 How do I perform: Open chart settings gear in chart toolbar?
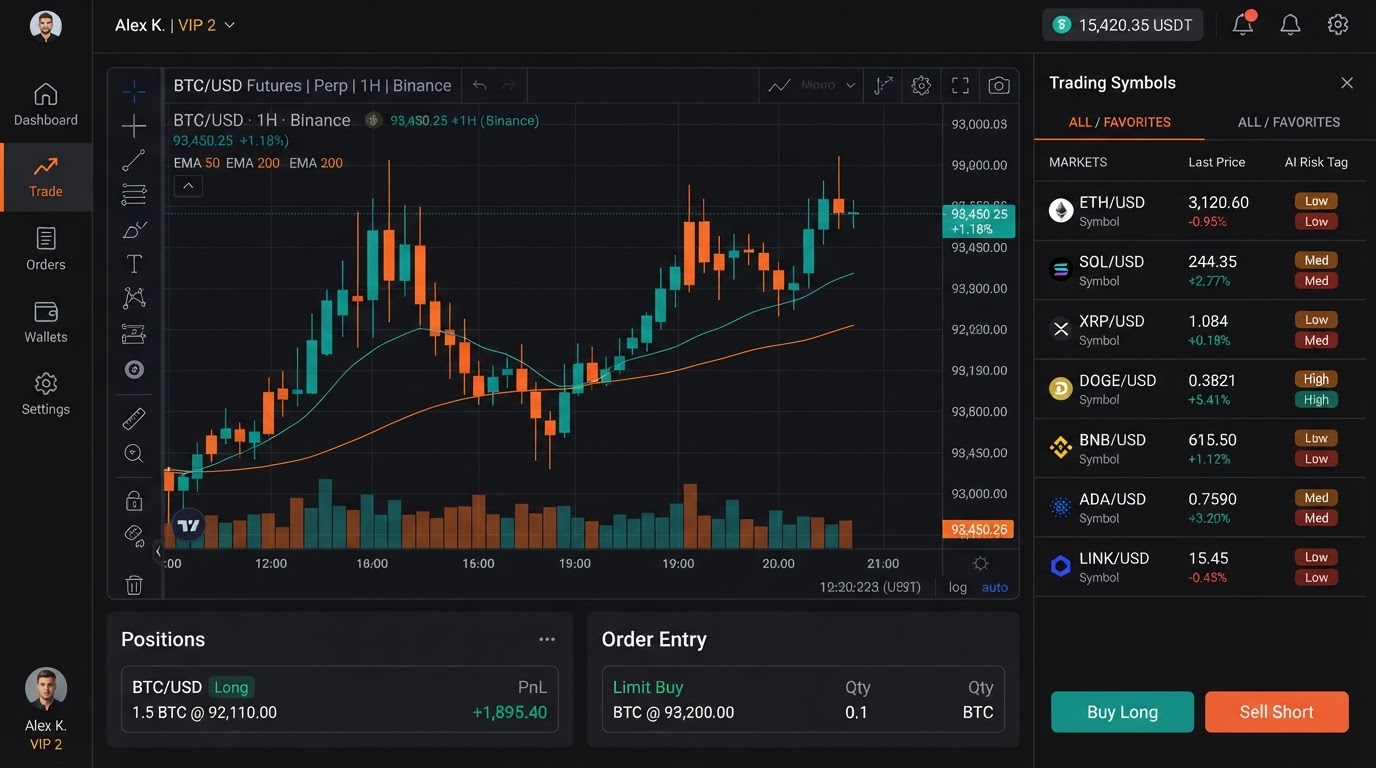coord(921,86)
